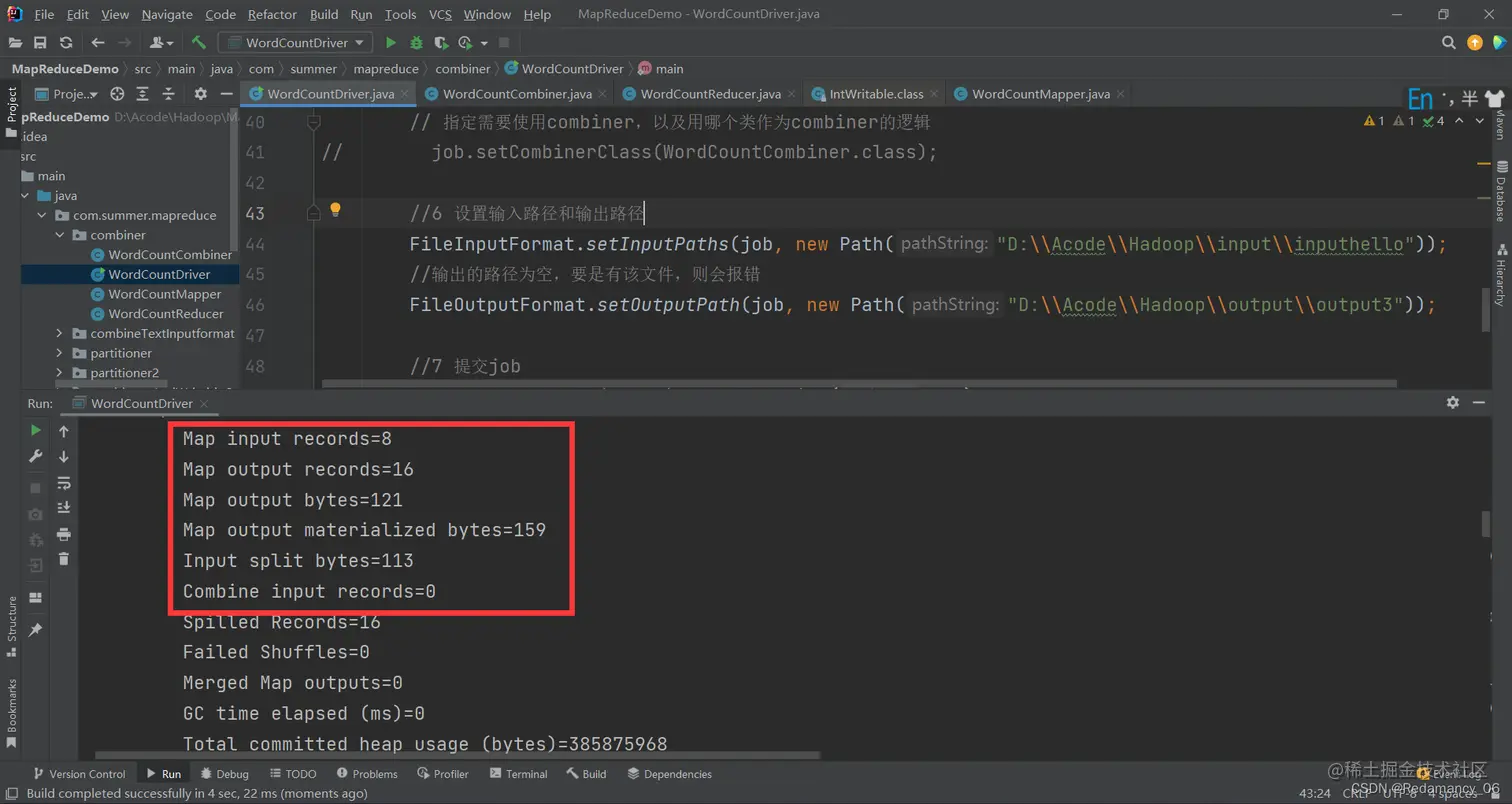
Task: Run with Coverage using the shield icon
Action: tap(441, 43)
